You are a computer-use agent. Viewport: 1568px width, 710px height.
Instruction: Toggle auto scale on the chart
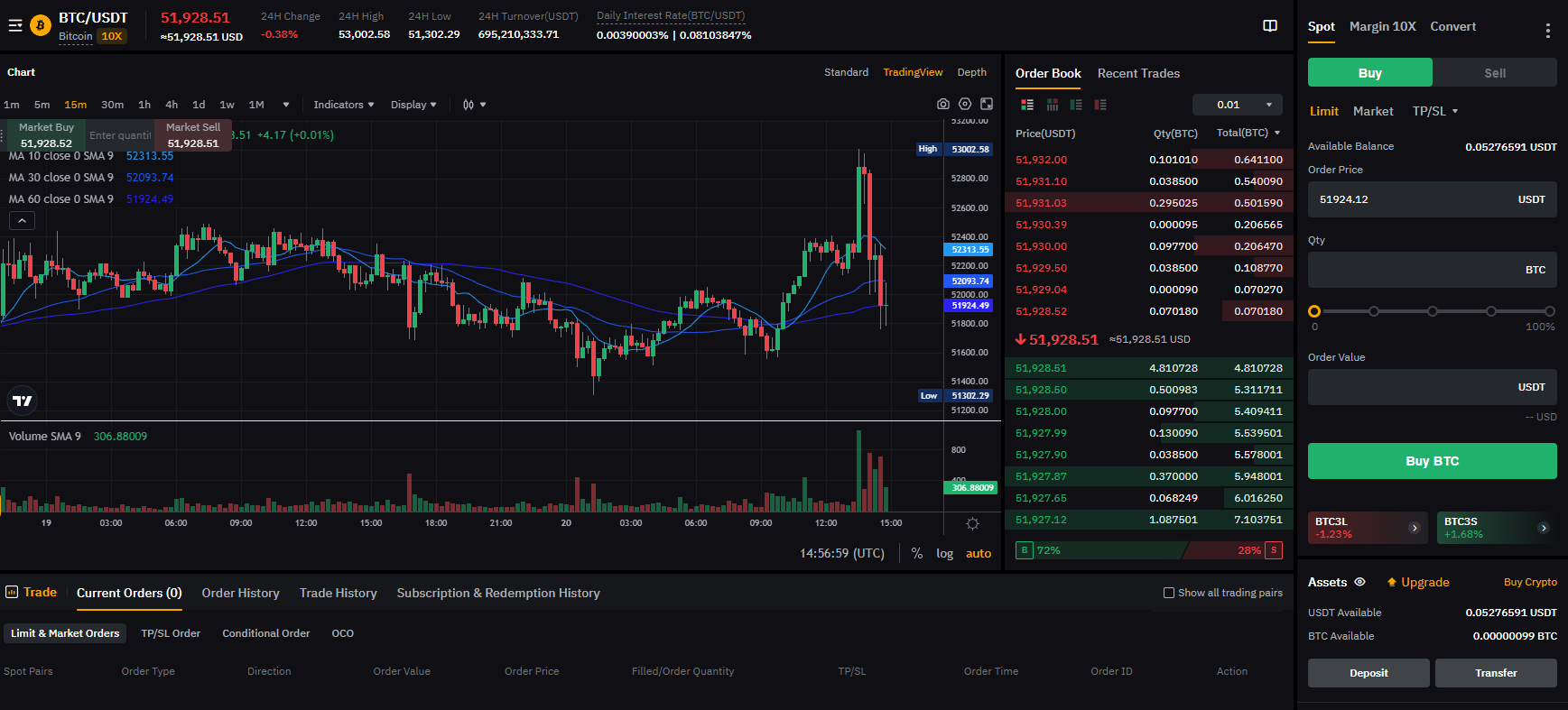pyautogui.click(x=979, y=554)
